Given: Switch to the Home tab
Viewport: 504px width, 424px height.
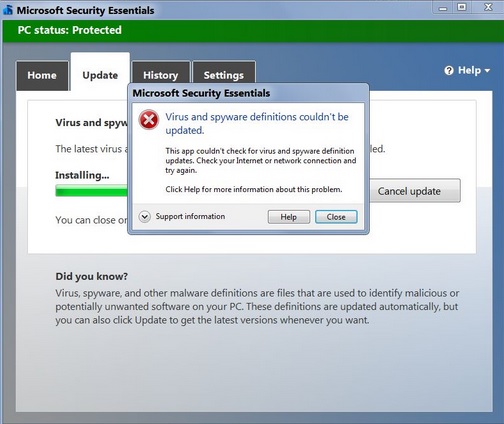Looking at the screenshot, I should click(42, 76).
